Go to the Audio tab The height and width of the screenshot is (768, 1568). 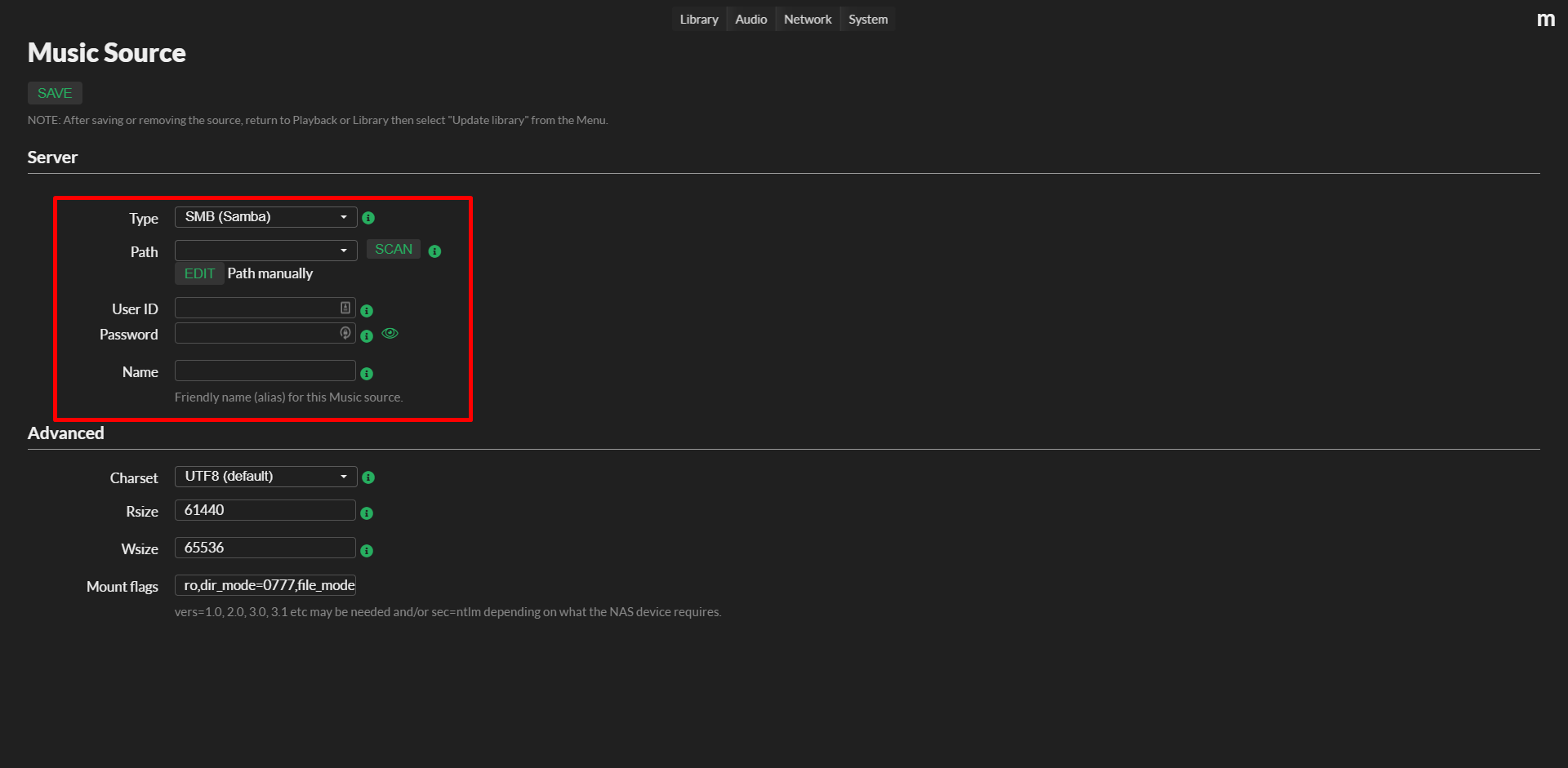pyautogui.click(x=751, y=20)
